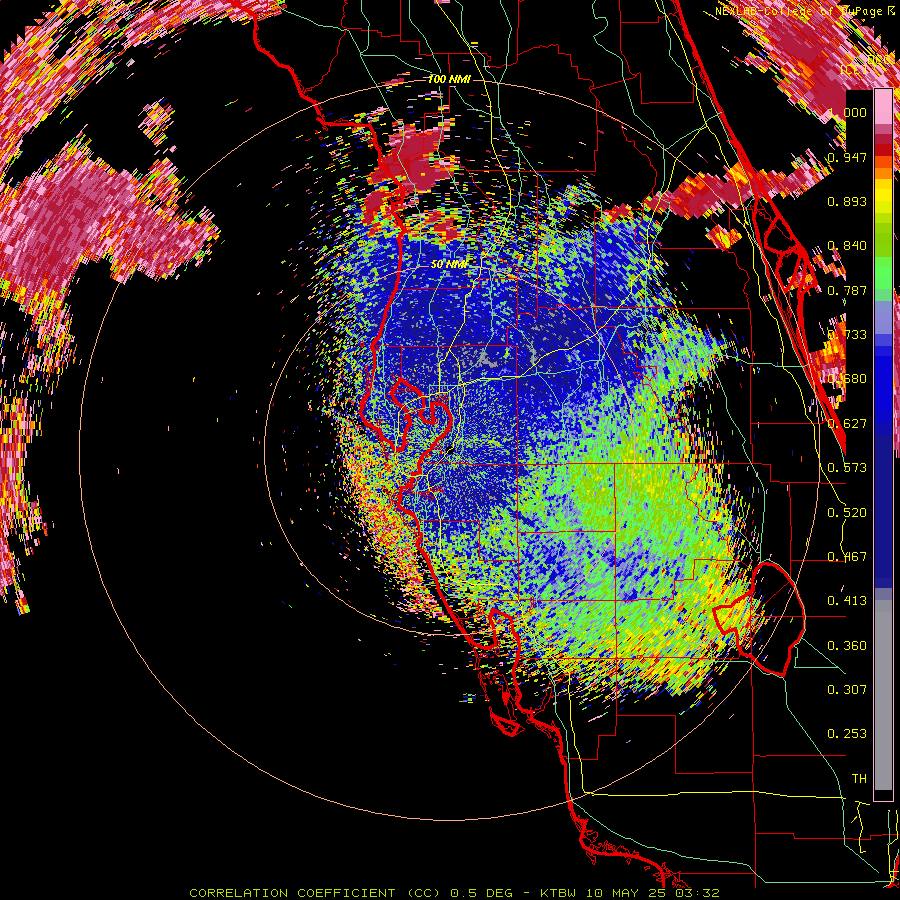The height and width of the screenshot is (900, 900).
Task: Pick the light pink top color bar segment
Action: tap(883, 107)
